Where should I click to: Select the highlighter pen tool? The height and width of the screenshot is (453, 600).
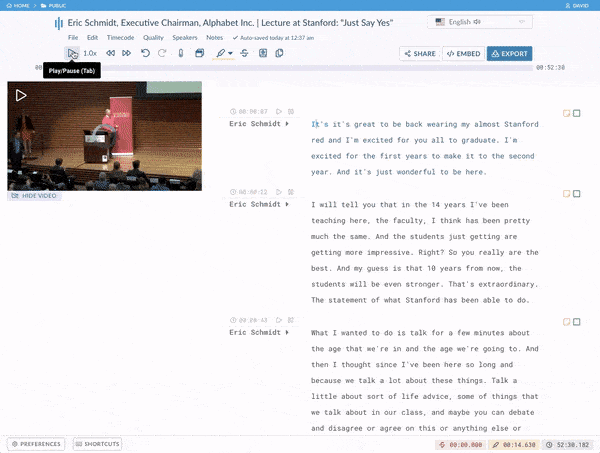pos(221,53)
